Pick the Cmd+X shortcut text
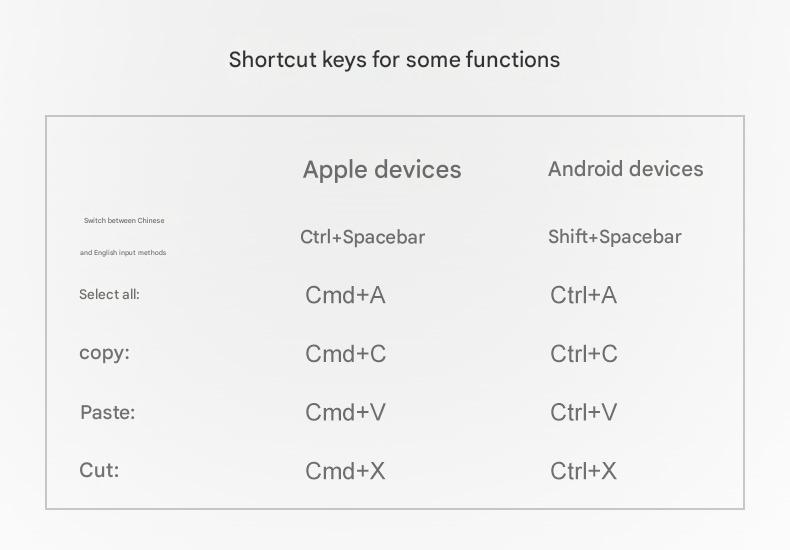Viewport: 790px width, 550px height. (x=345, y=471)
